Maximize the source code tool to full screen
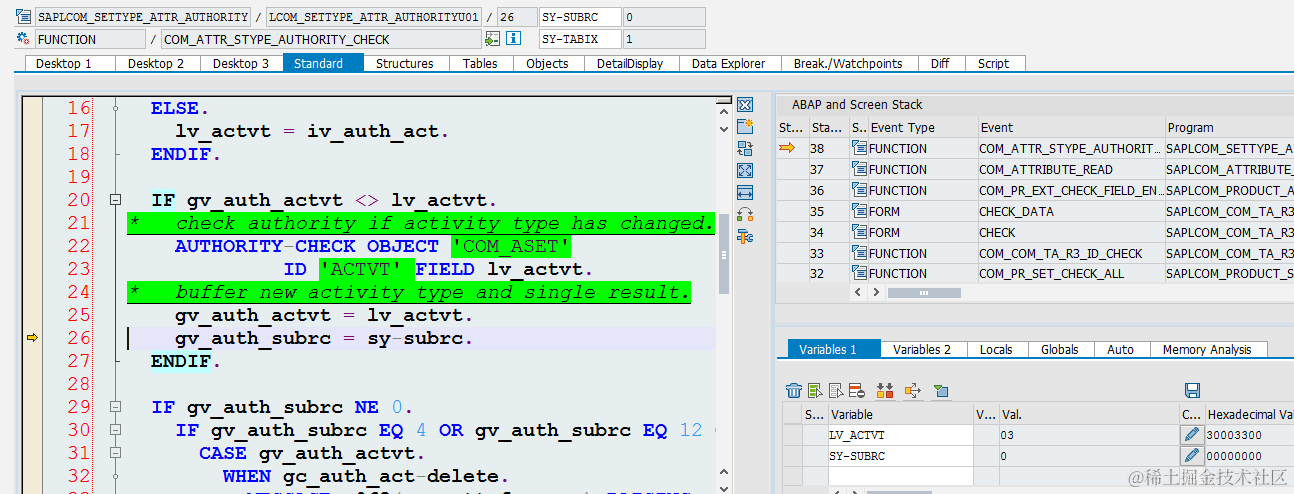Screen dimensions: 1294x494 (x=745, y=171)
